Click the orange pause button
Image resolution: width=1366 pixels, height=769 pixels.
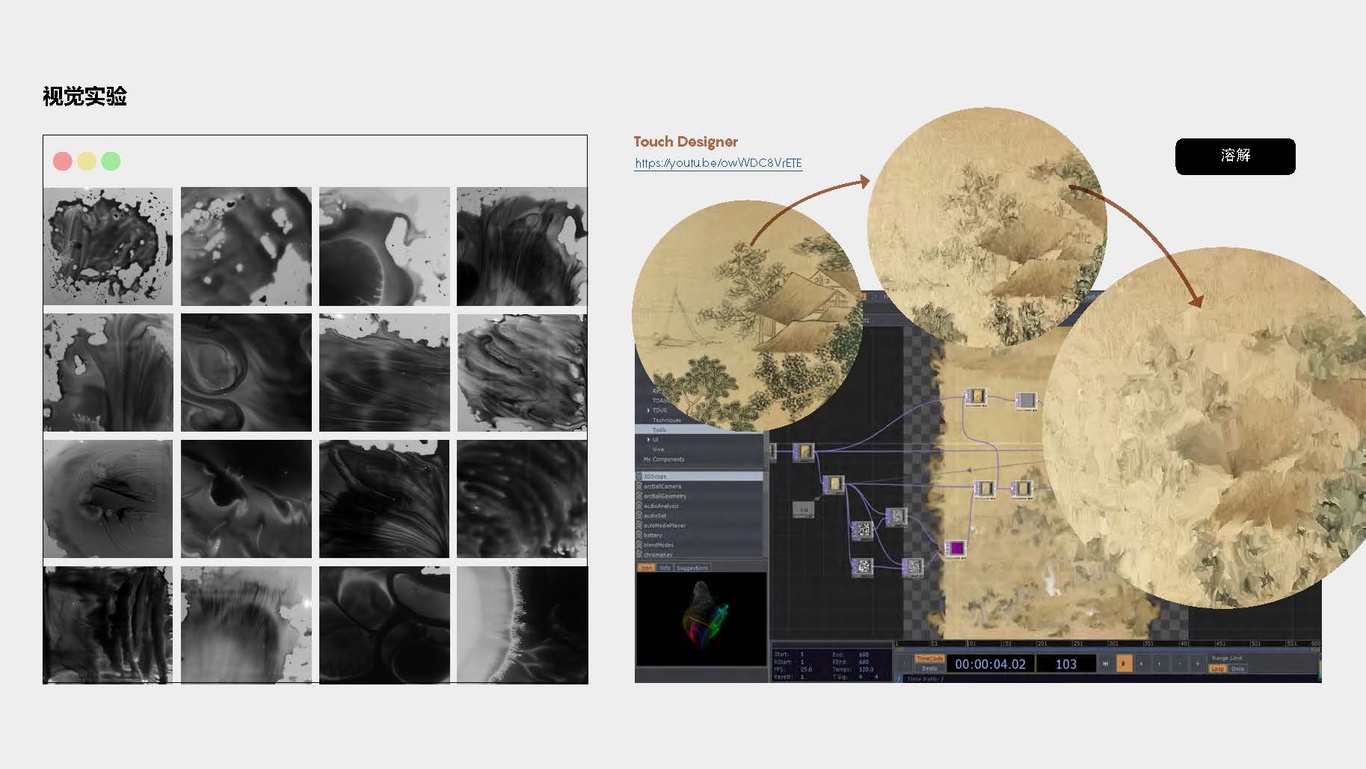pyautogui.click(x=1124, y=664)
